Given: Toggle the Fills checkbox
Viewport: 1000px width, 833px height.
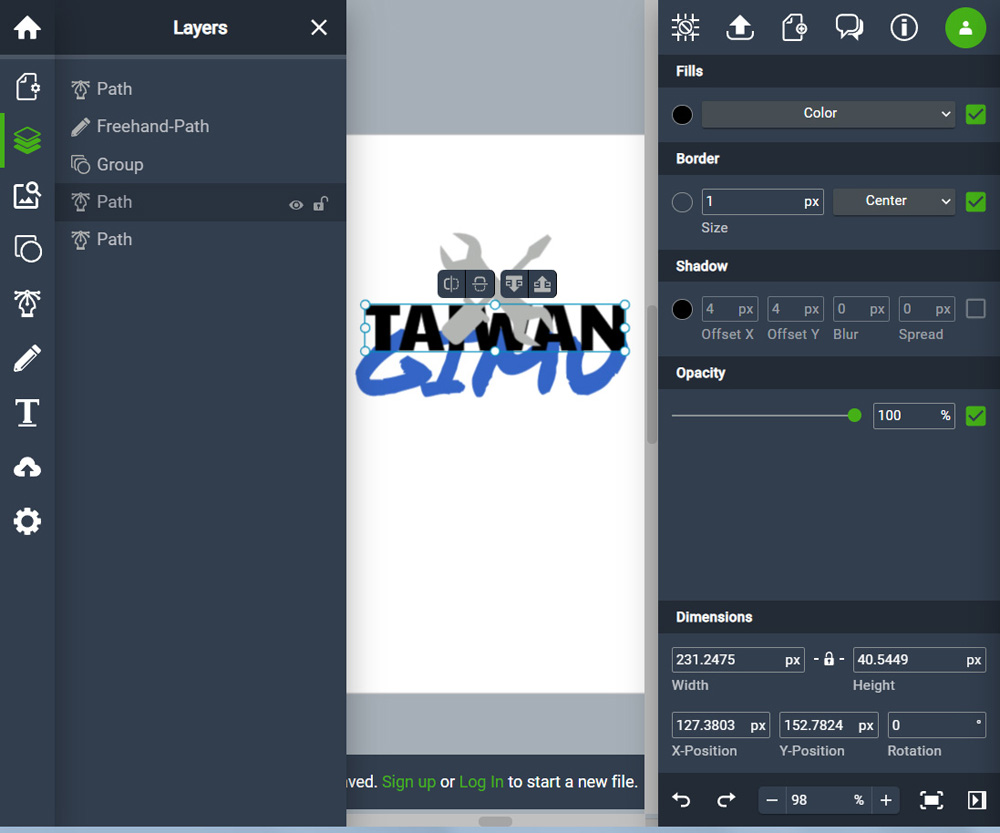Looking at the screenshot, I should (x=976, y=114).
